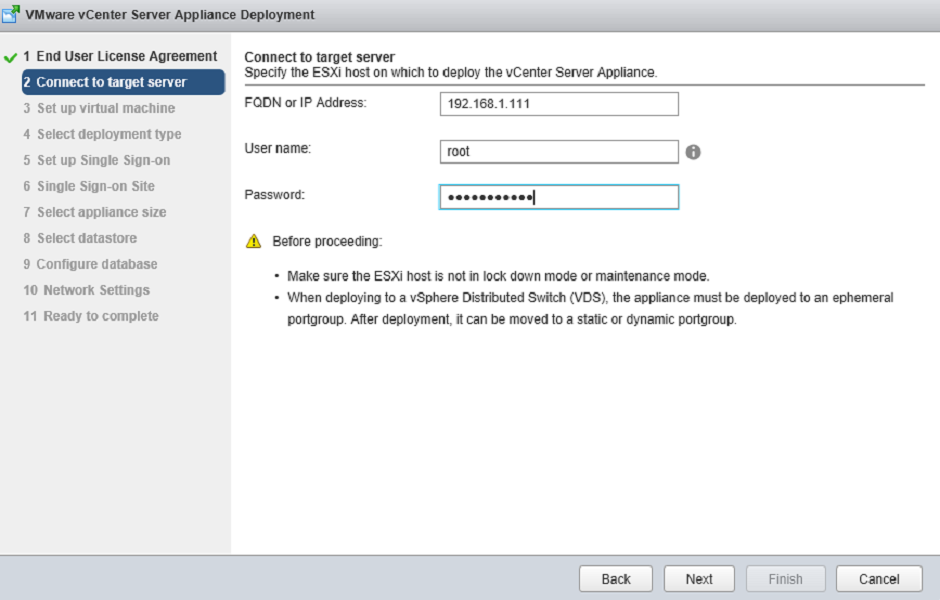
Task: Open step 7 Select appliance size
Action: tap(95, 212)
